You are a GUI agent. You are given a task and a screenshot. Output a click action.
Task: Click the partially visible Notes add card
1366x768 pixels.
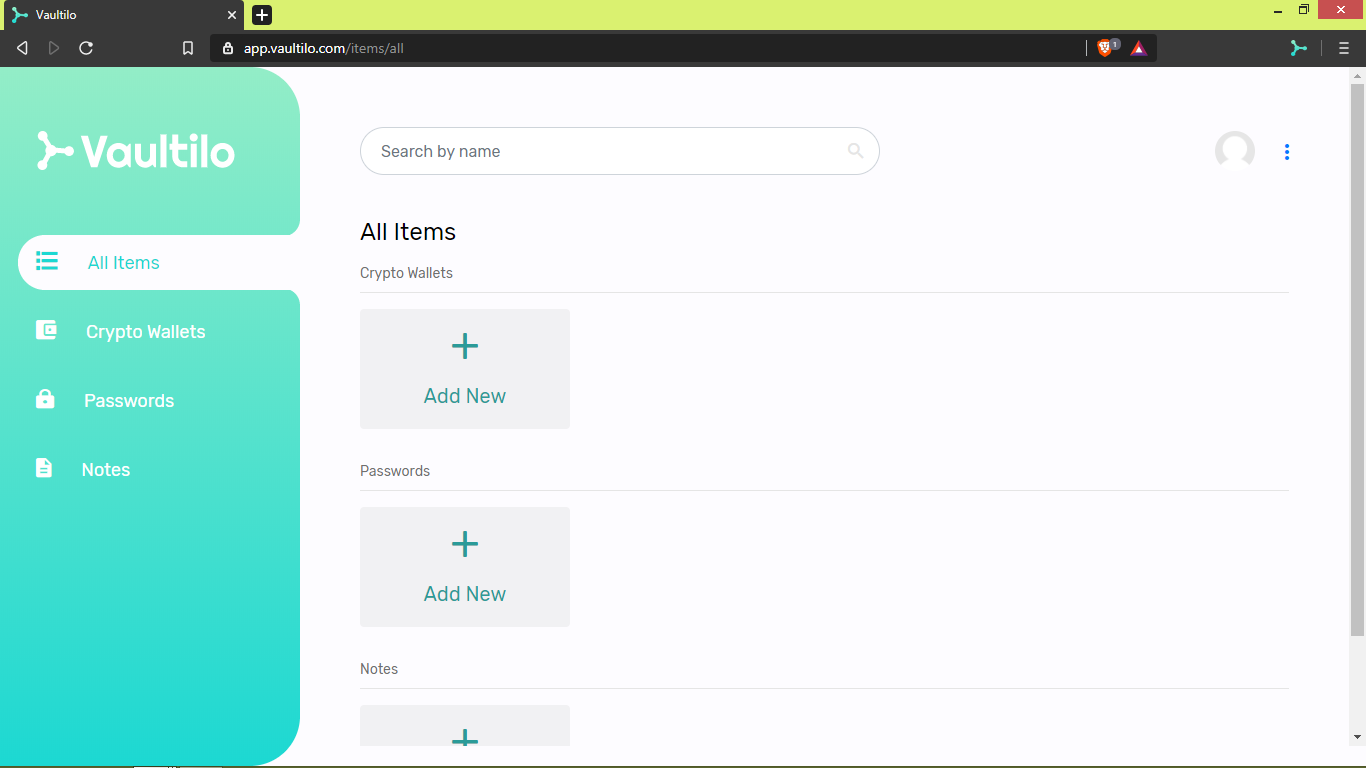click(465, 726)
